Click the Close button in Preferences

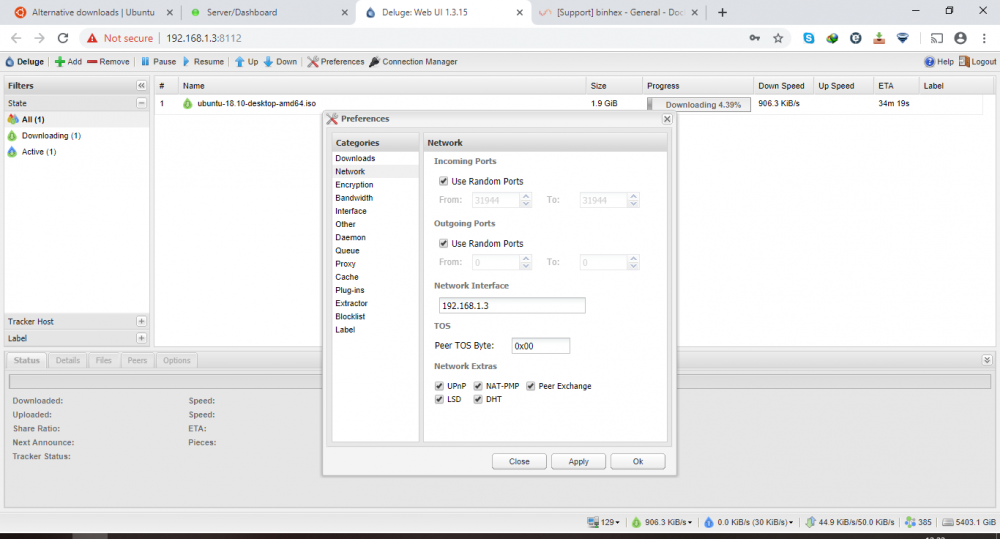(x=519, y=461)
